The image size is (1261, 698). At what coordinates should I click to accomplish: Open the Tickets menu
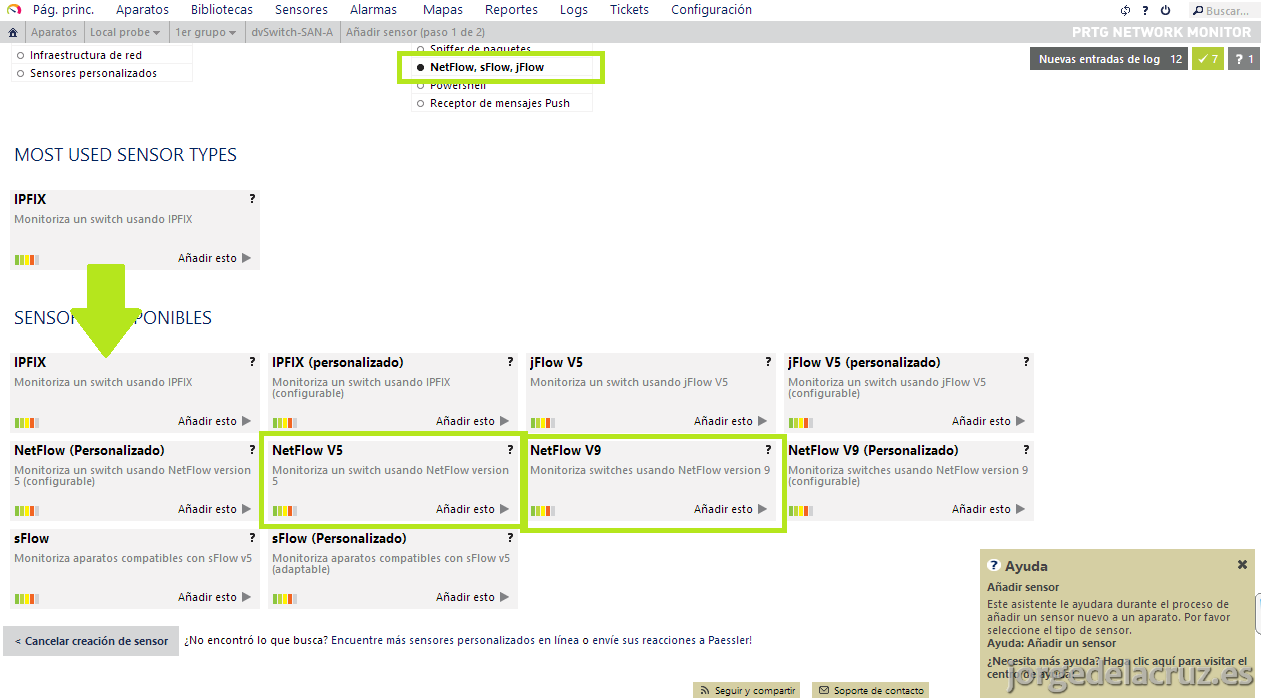tap(629, 10)
